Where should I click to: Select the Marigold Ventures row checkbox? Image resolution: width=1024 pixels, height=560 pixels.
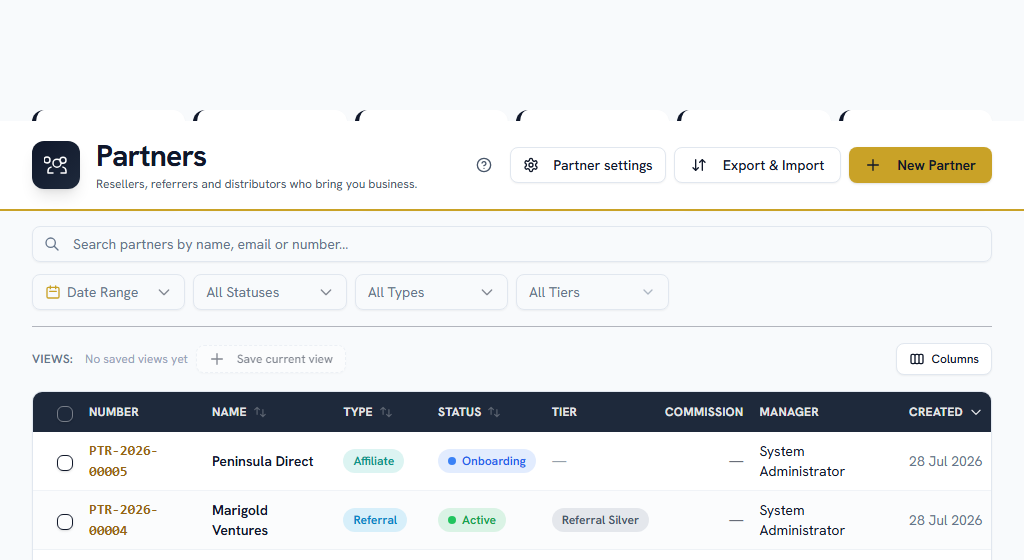[65, 521]
